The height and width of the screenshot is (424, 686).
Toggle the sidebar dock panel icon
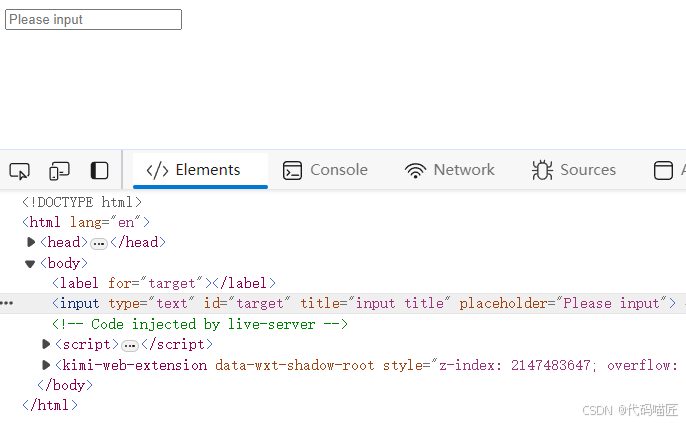coord(99,171)
